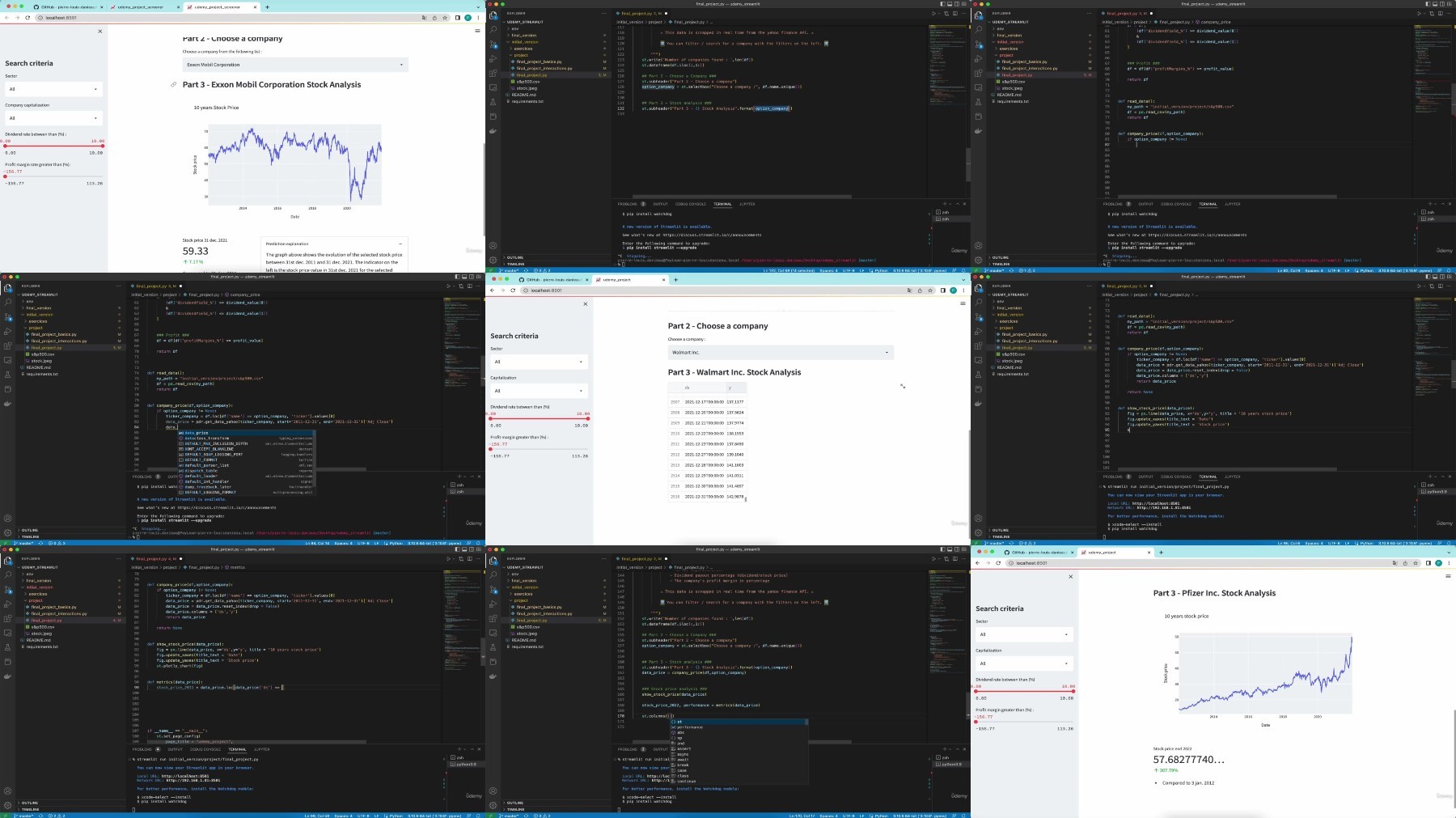Open Extensions view in VS Code highlighting option_company

[493, 74]
